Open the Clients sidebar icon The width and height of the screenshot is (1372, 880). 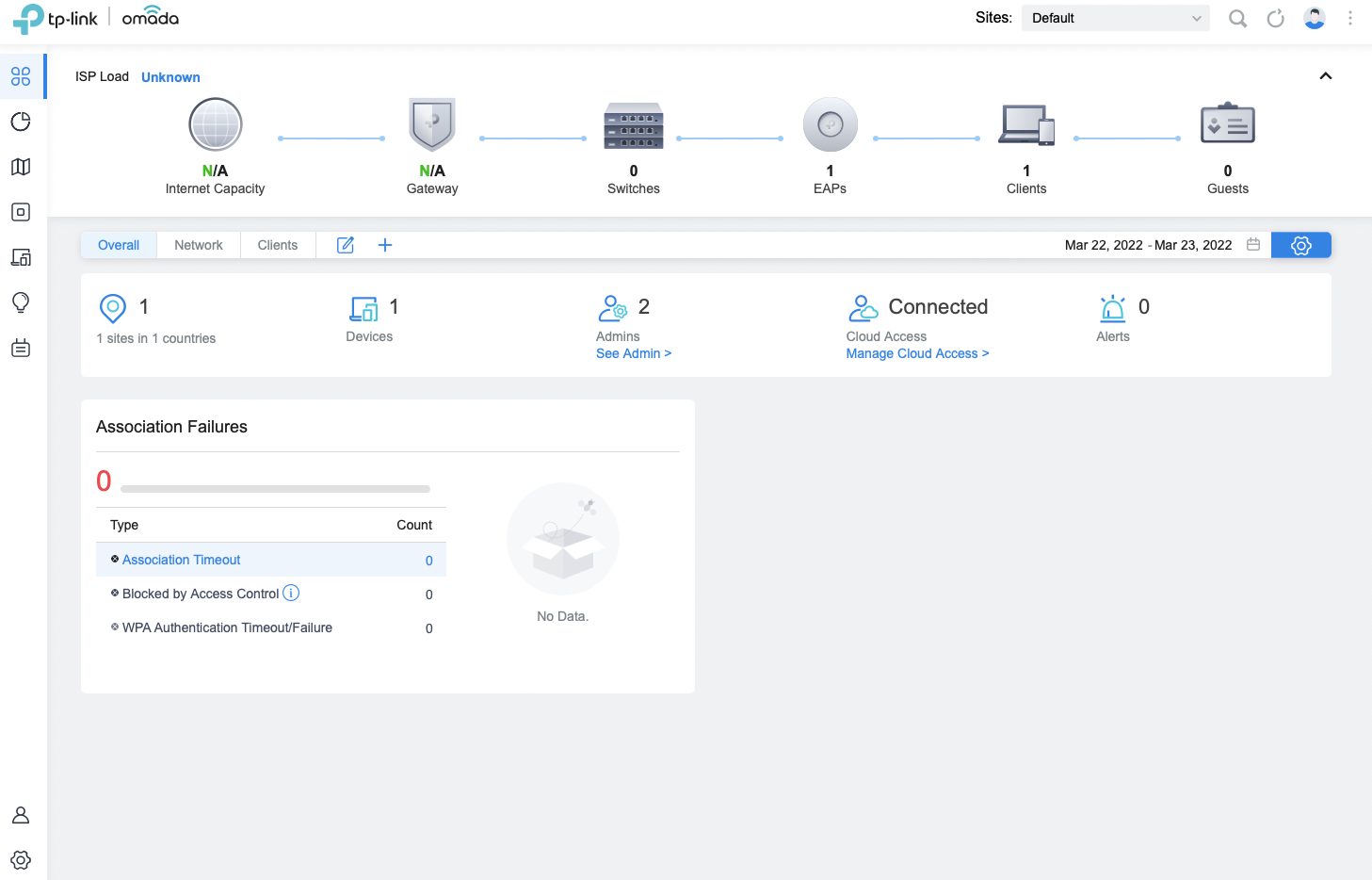(21, 257)
